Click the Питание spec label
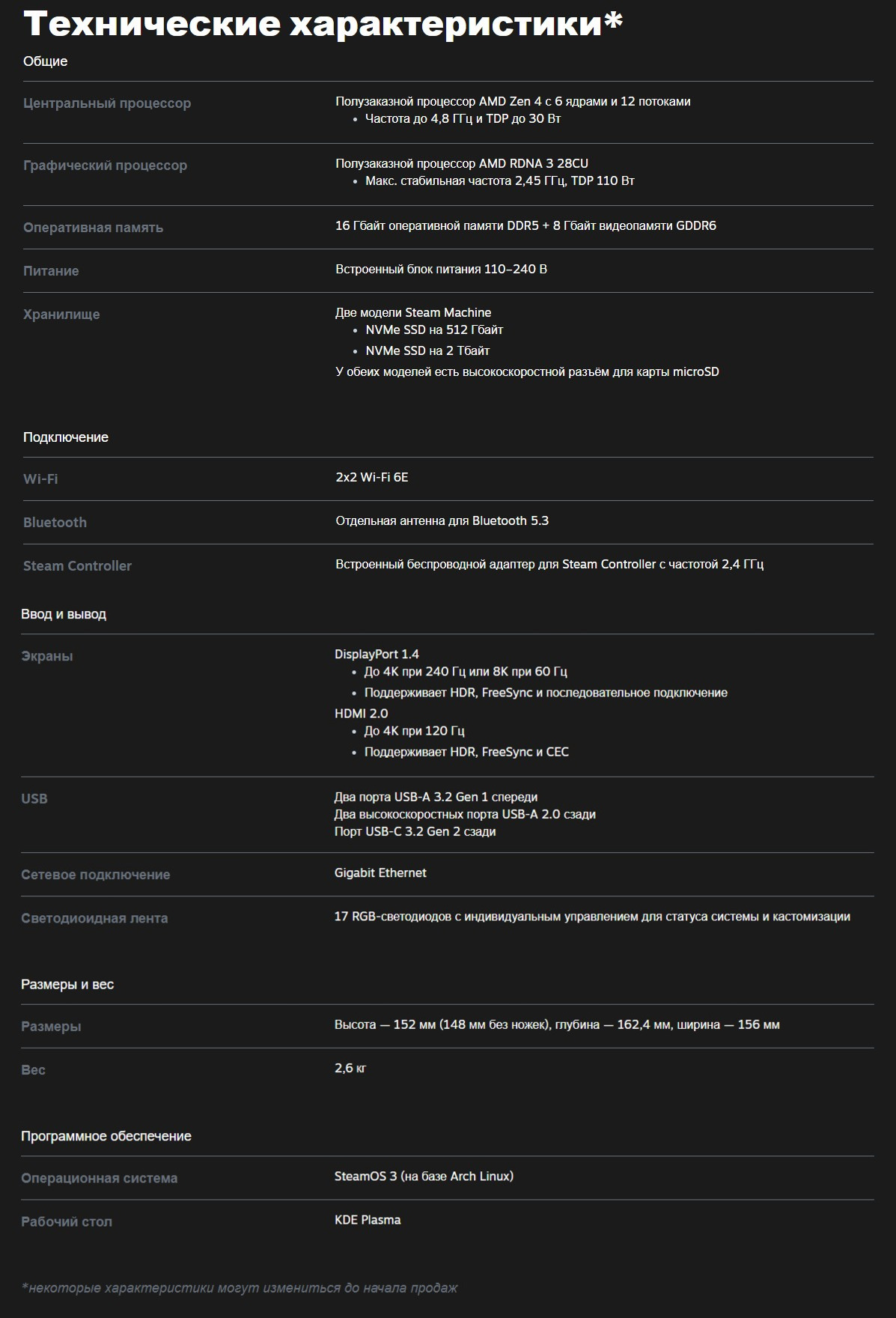 [x=51, y=271]
